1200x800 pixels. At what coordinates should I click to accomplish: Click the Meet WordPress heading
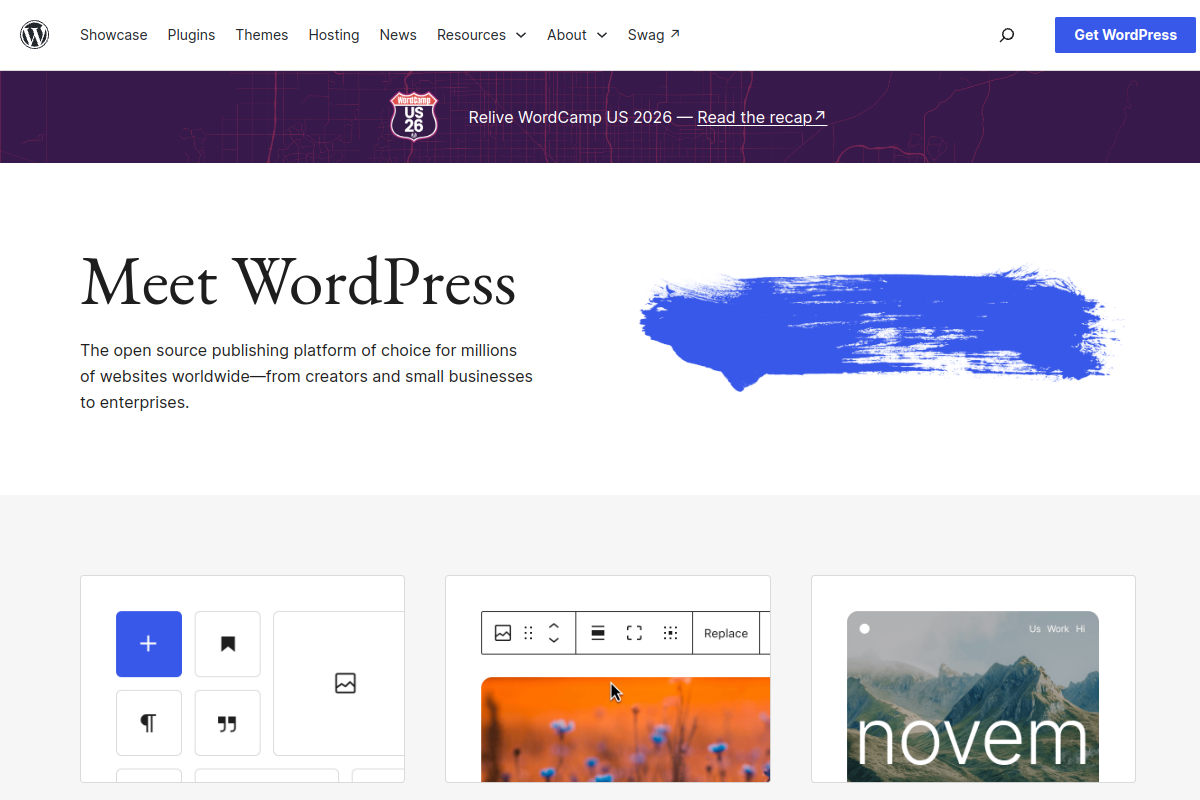pos(298,282)
